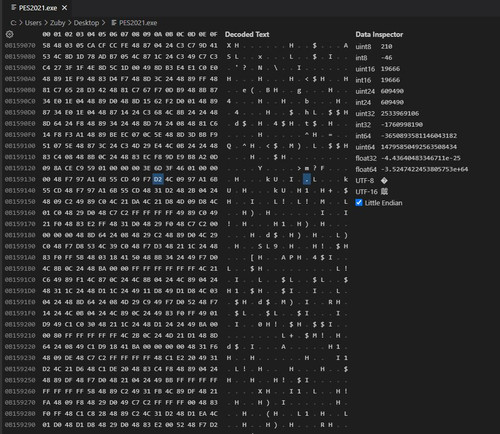This screenshot has width=500, height=434.
Task: Select byte E2 in row 08159290
Action: (169, 425)
